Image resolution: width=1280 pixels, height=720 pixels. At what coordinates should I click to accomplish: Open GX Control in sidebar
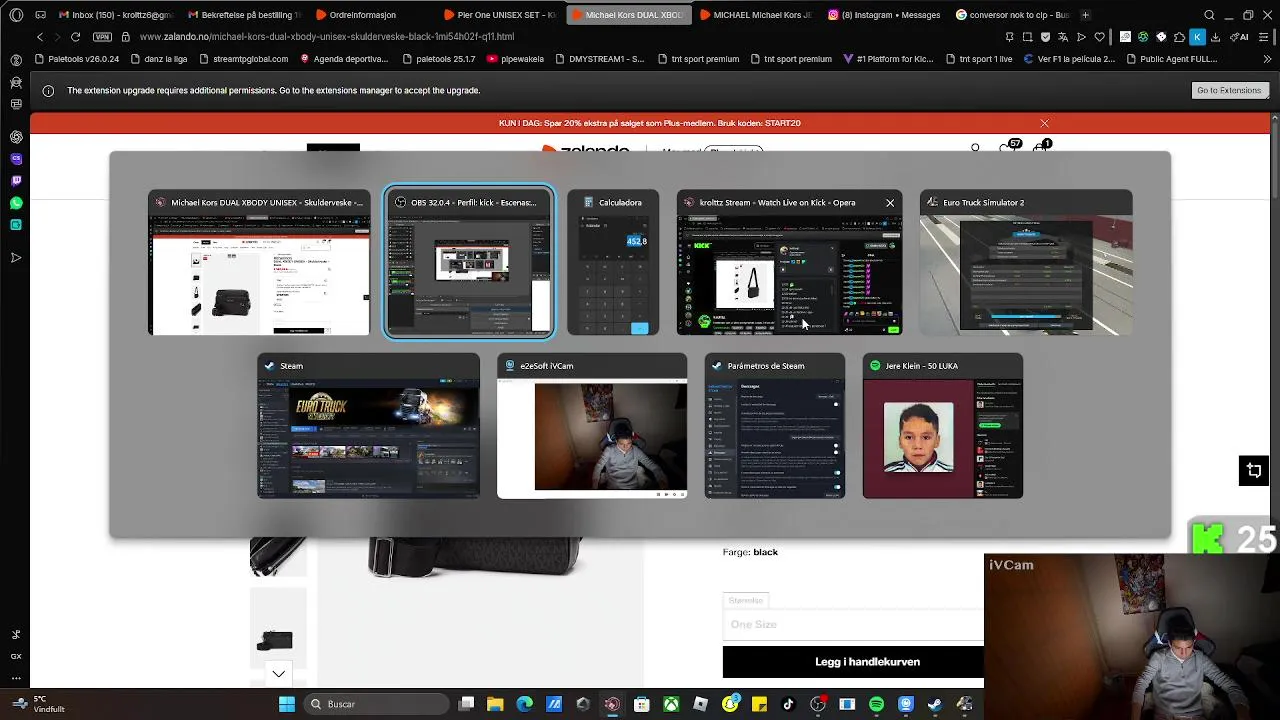coord(16,656)
